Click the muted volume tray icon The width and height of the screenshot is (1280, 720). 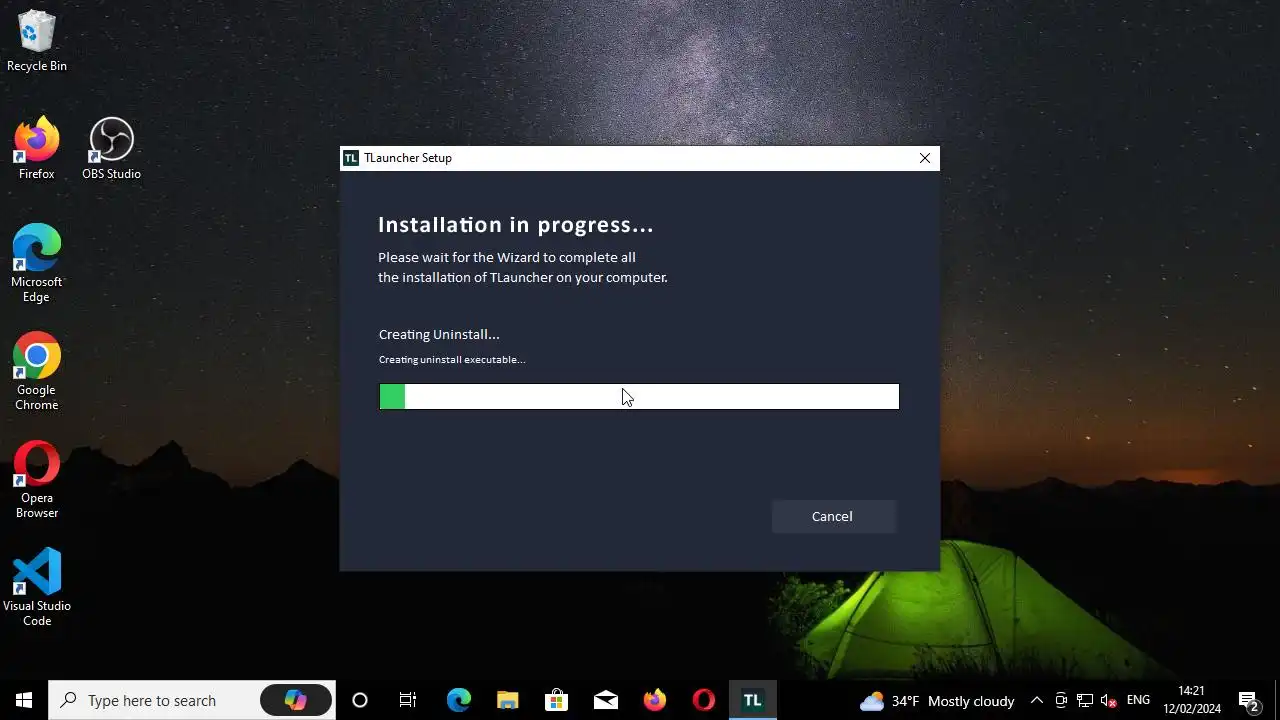[1108, 701]
